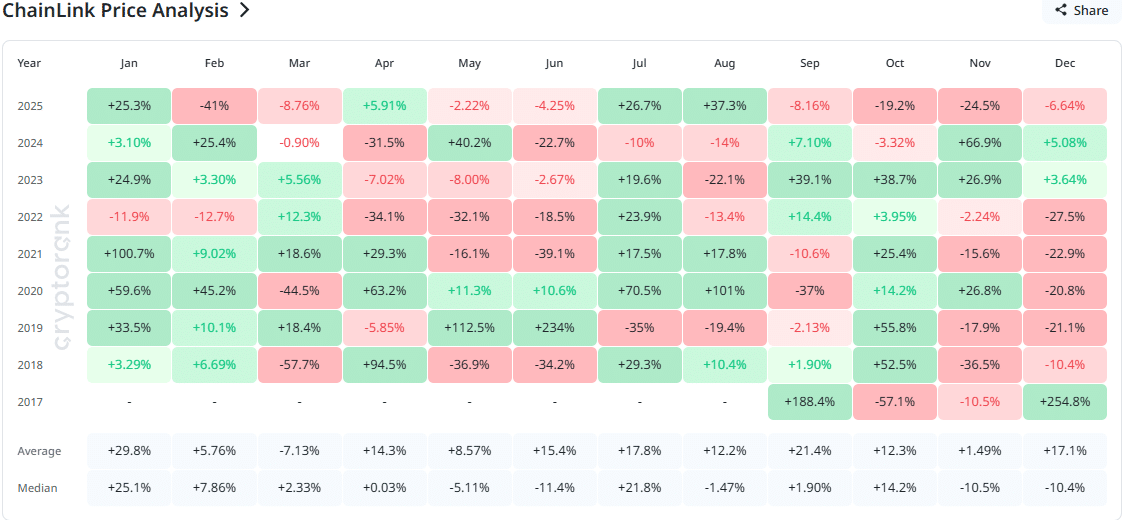Select the 2025 row label
This screenshot has width=1124, height=520.
[30, 106]
